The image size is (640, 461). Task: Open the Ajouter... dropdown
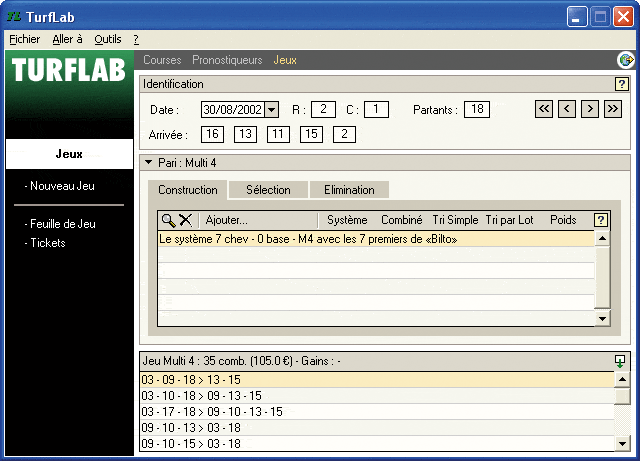coord(227,220)
